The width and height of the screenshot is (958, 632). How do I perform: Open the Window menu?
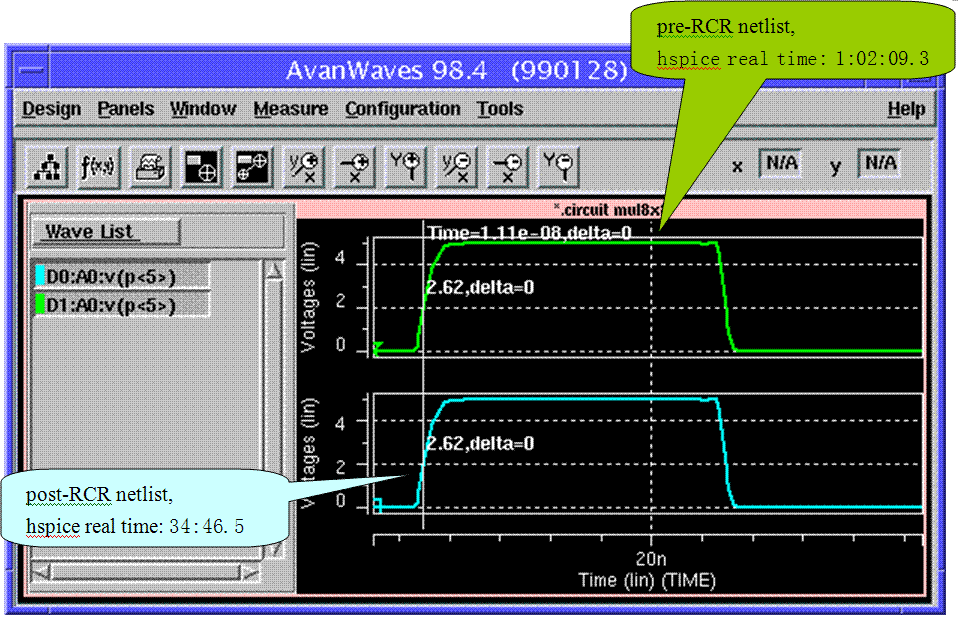click(203, 109)
